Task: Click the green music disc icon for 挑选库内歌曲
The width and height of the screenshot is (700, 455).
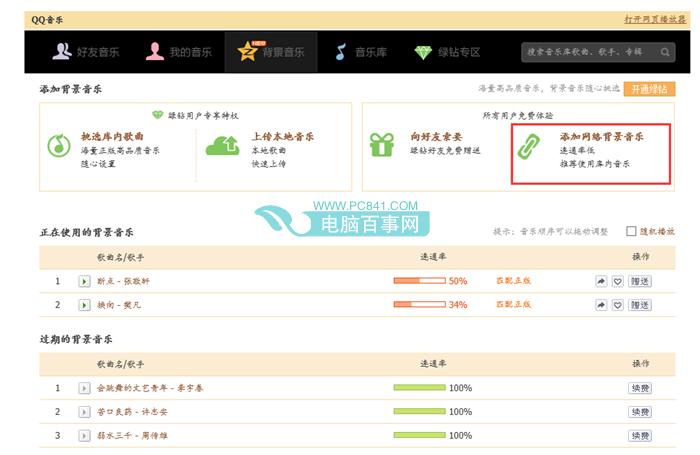Action: click(x=59, y=147)
